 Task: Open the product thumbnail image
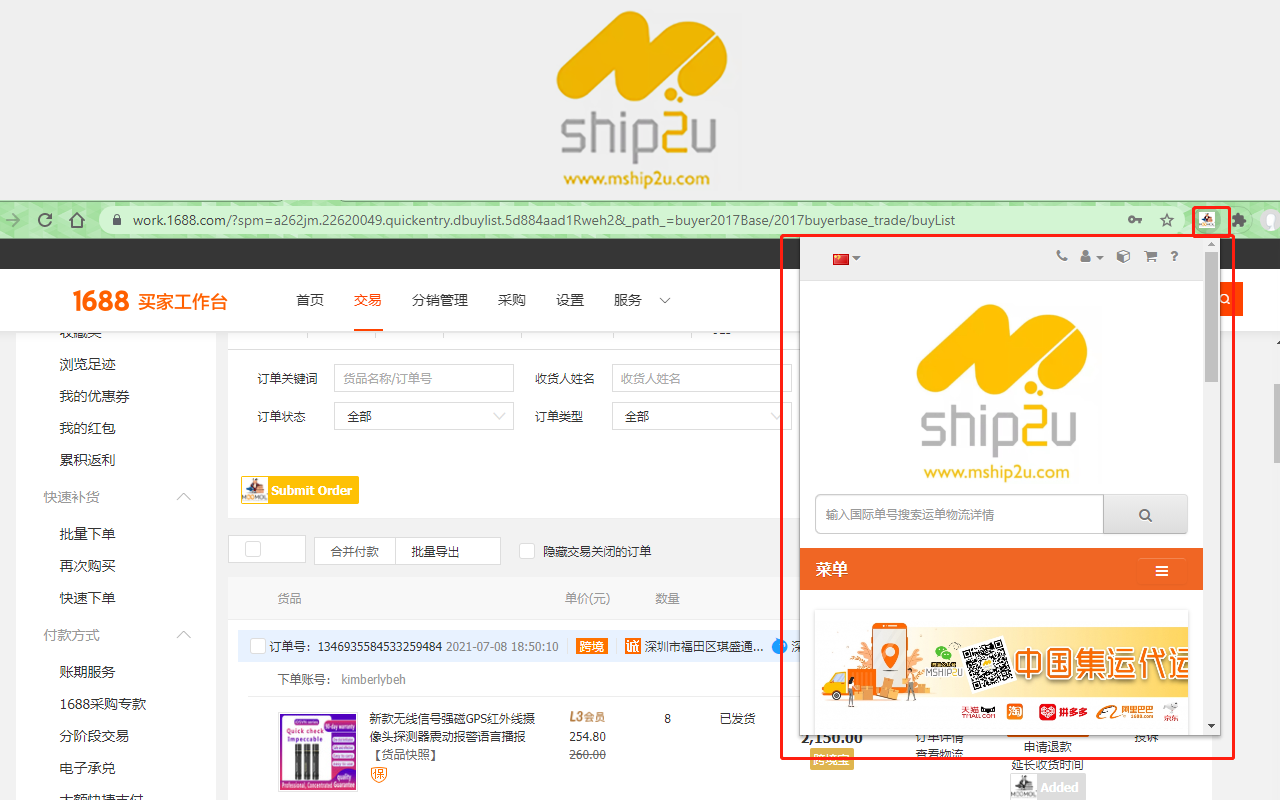click(318, 752)
